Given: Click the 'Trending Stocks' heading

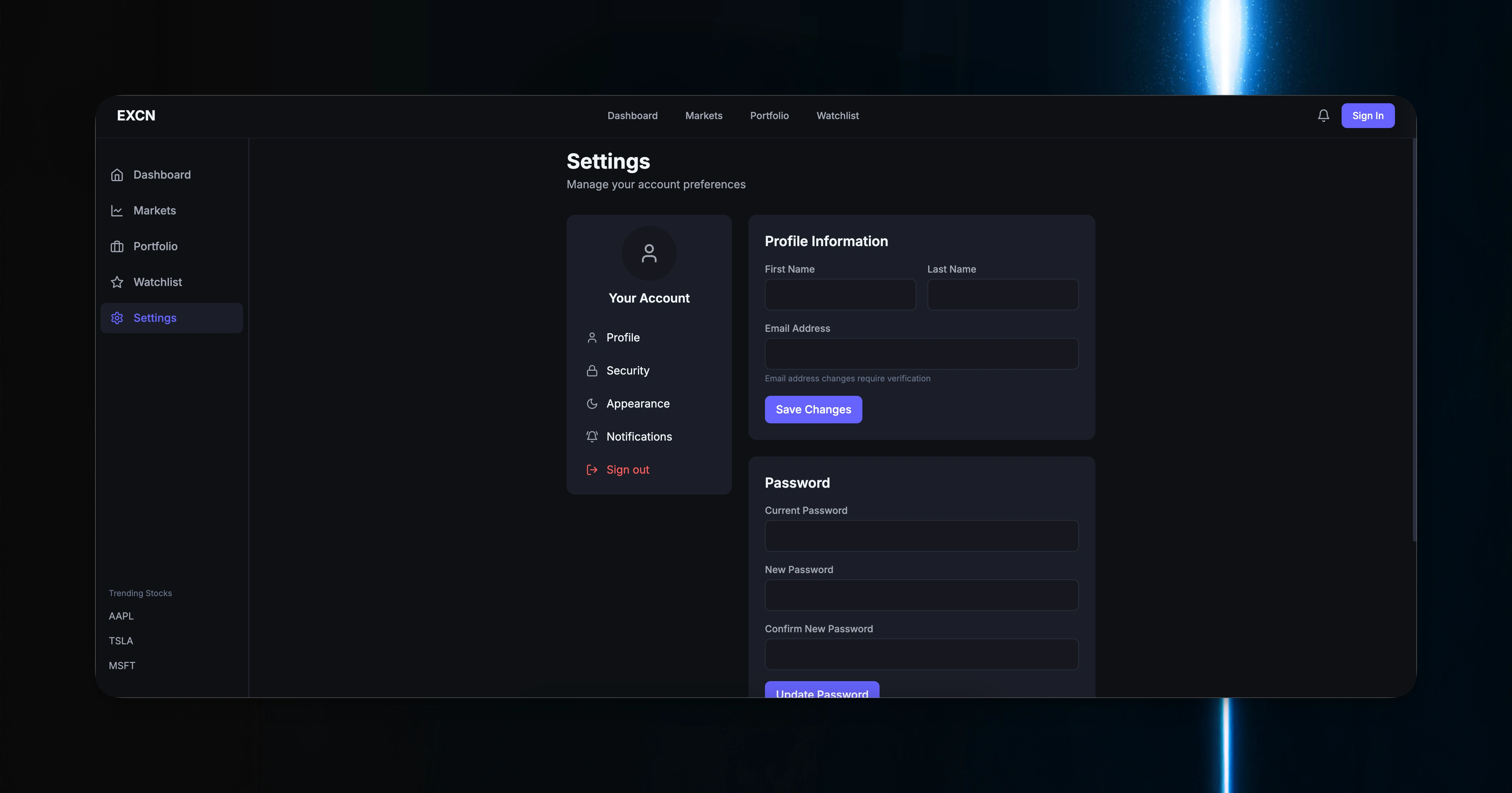Looking at the screenshot, I should pos(140,593).
